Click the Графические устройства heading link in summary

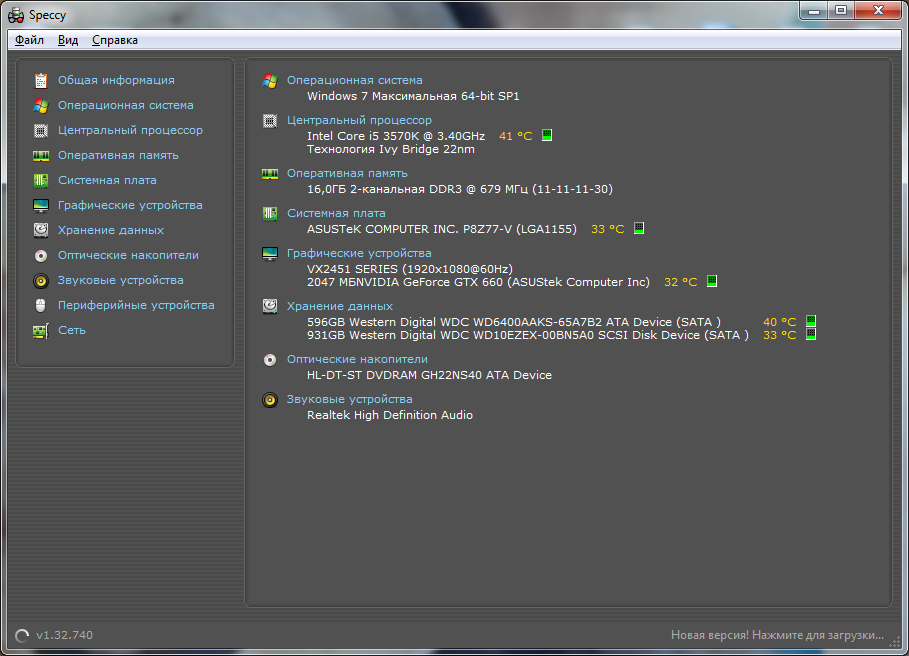(x=359, y=253)
